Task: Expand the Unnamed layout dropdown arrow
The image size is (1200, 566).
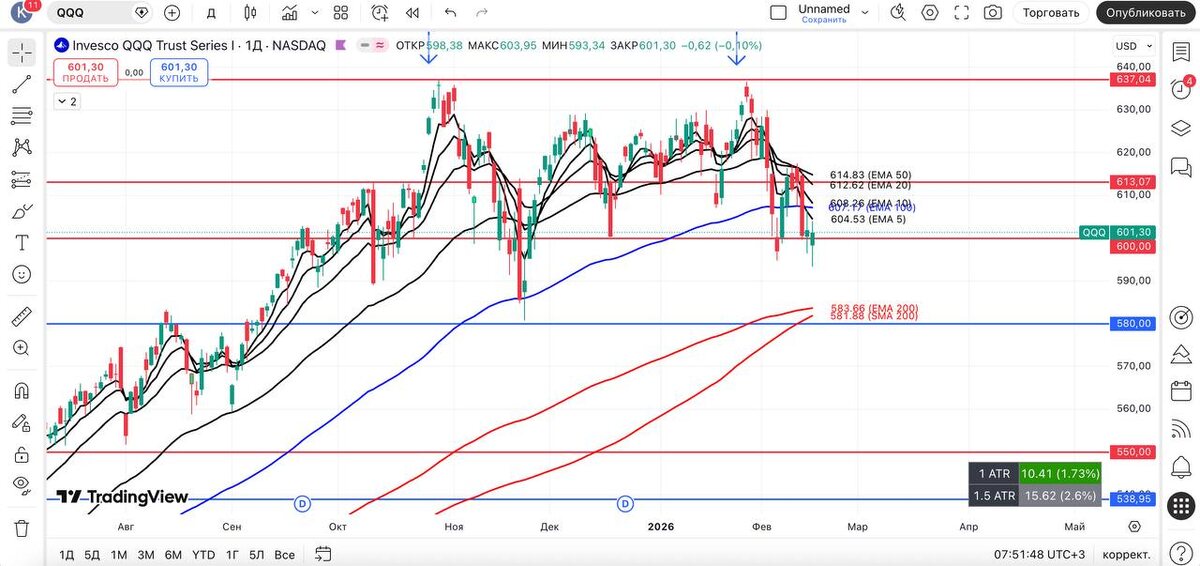Action: (864, 13)
